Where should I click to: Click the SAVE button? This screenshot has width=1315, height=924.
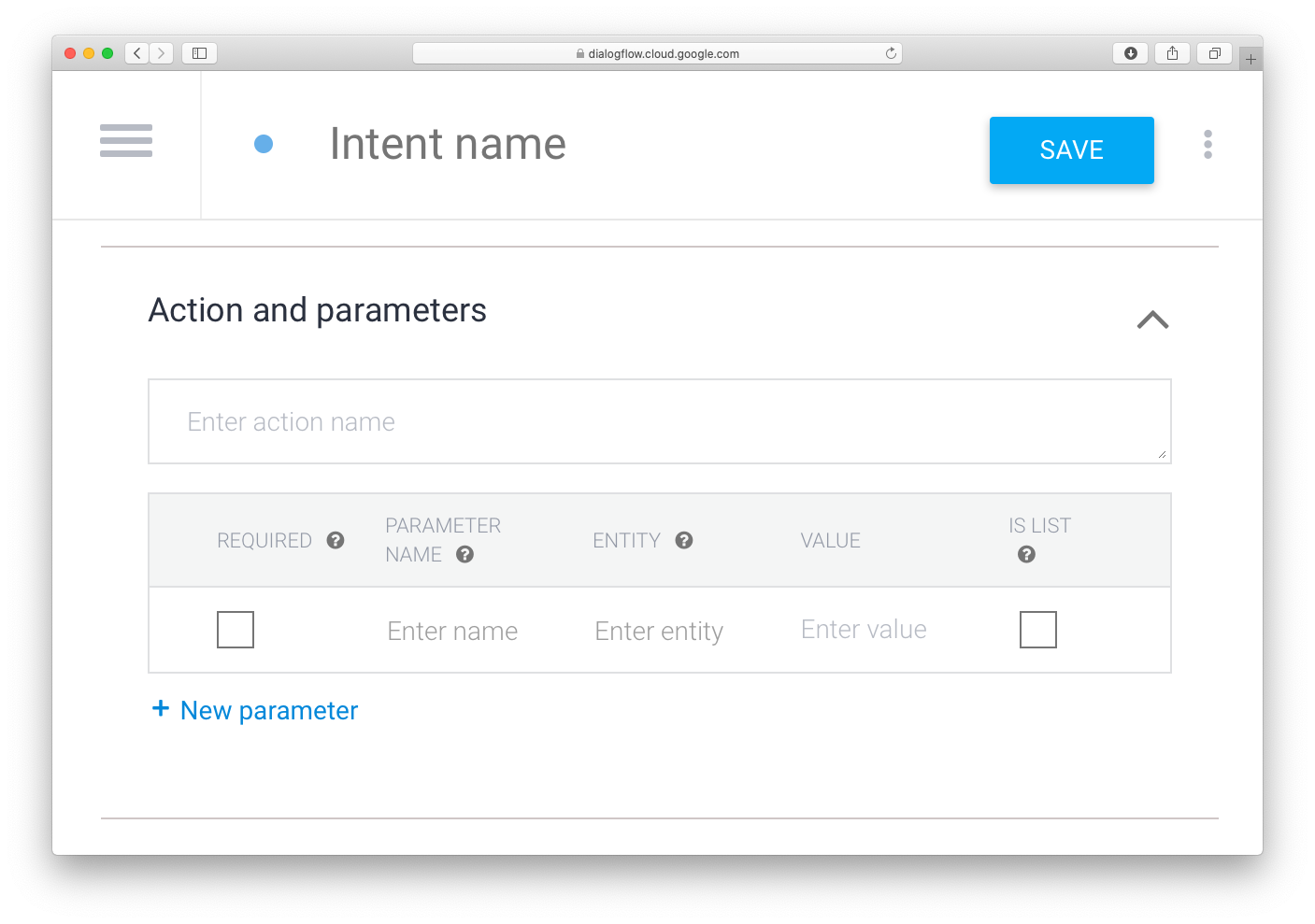(1071, 150)
